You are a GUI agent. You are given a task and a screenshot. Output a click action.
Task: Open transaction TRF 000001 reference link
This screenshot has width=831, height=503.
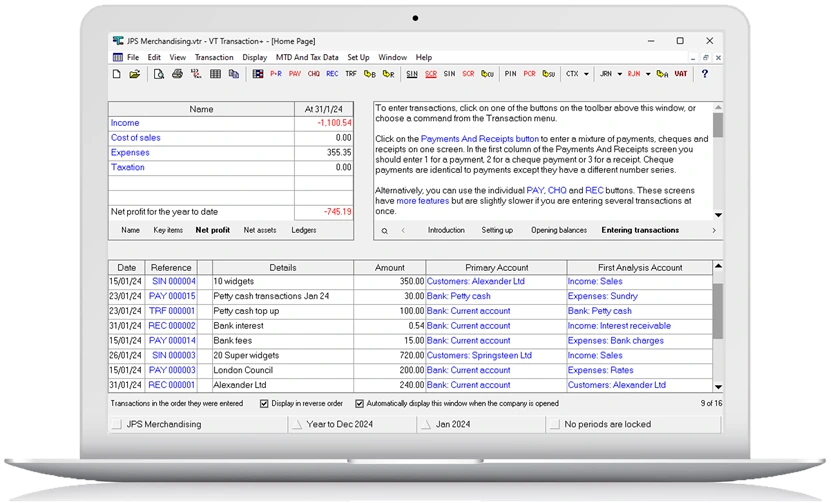(172, 311)
